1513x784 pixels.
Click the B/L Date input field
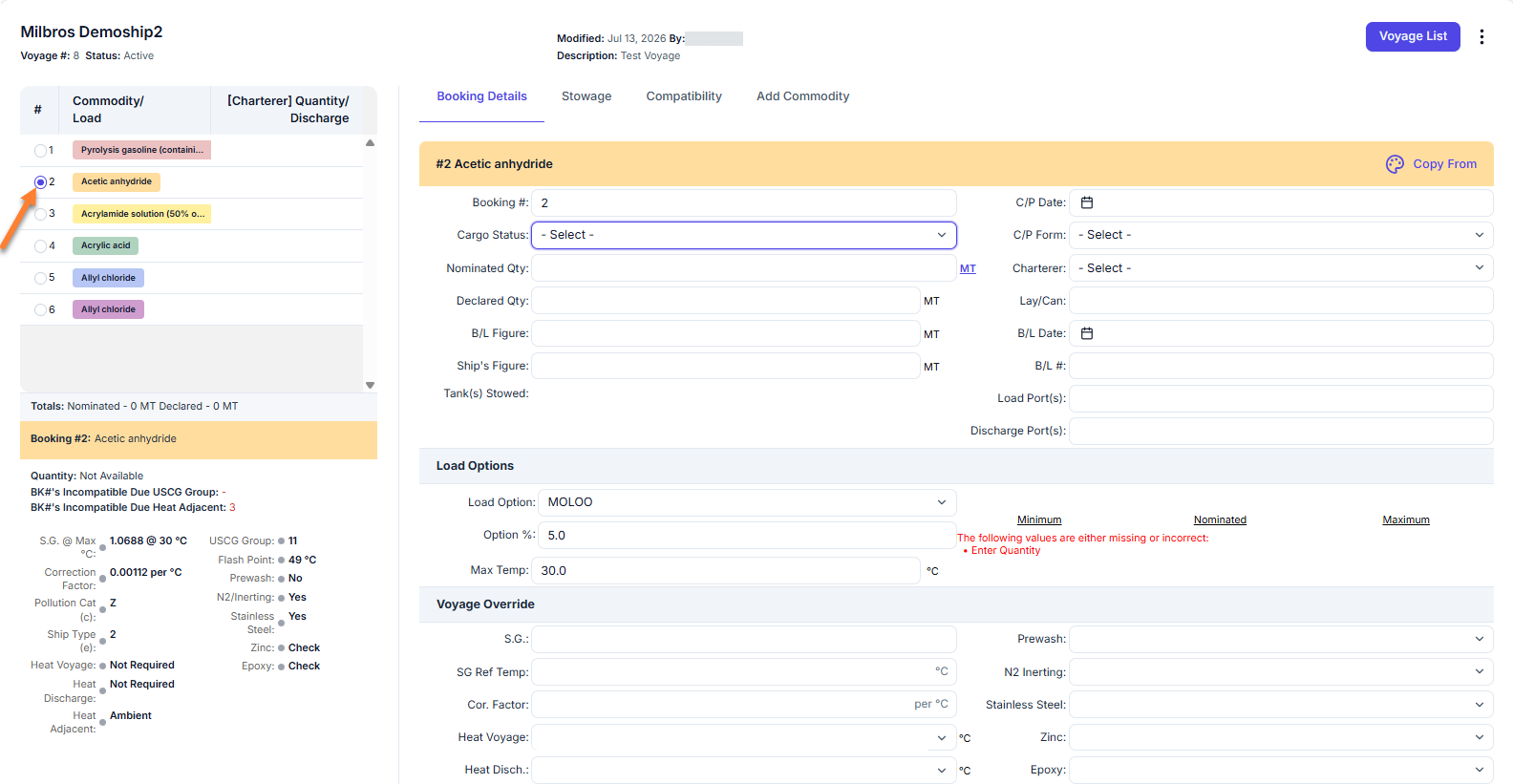1281,333
